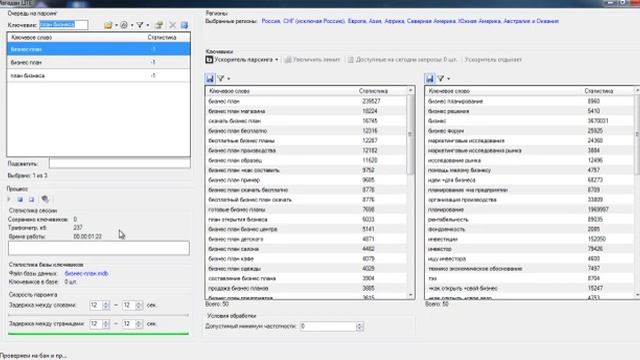
Task: Select left table row 'скачать бизнес план'
Action: click(x=306, y=121)
